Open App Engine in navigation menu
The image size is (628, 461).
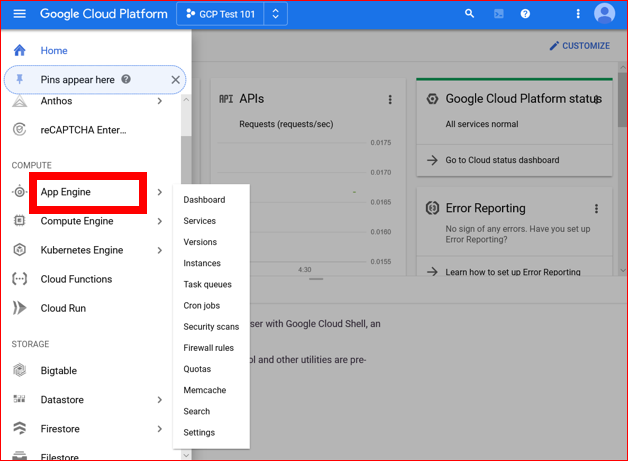tap(66, 192)
